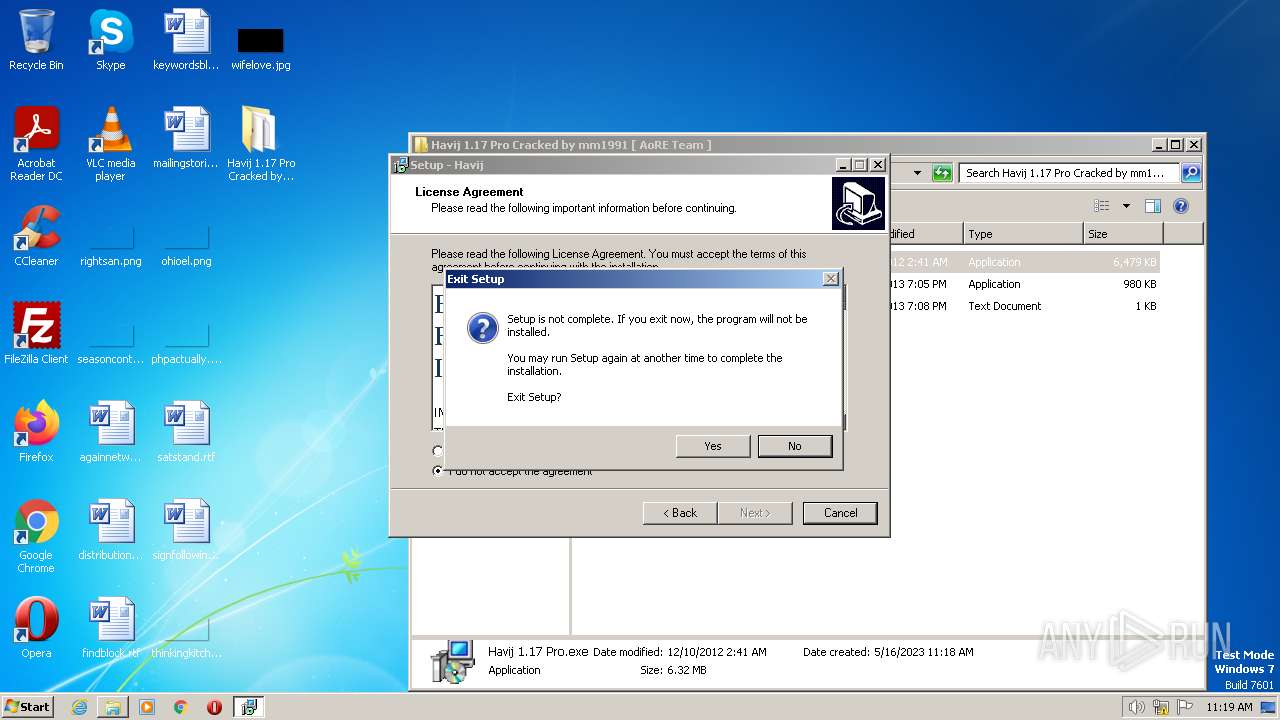
Task: Open FileZilla Client shortcut
Action: tap(36, 334)
